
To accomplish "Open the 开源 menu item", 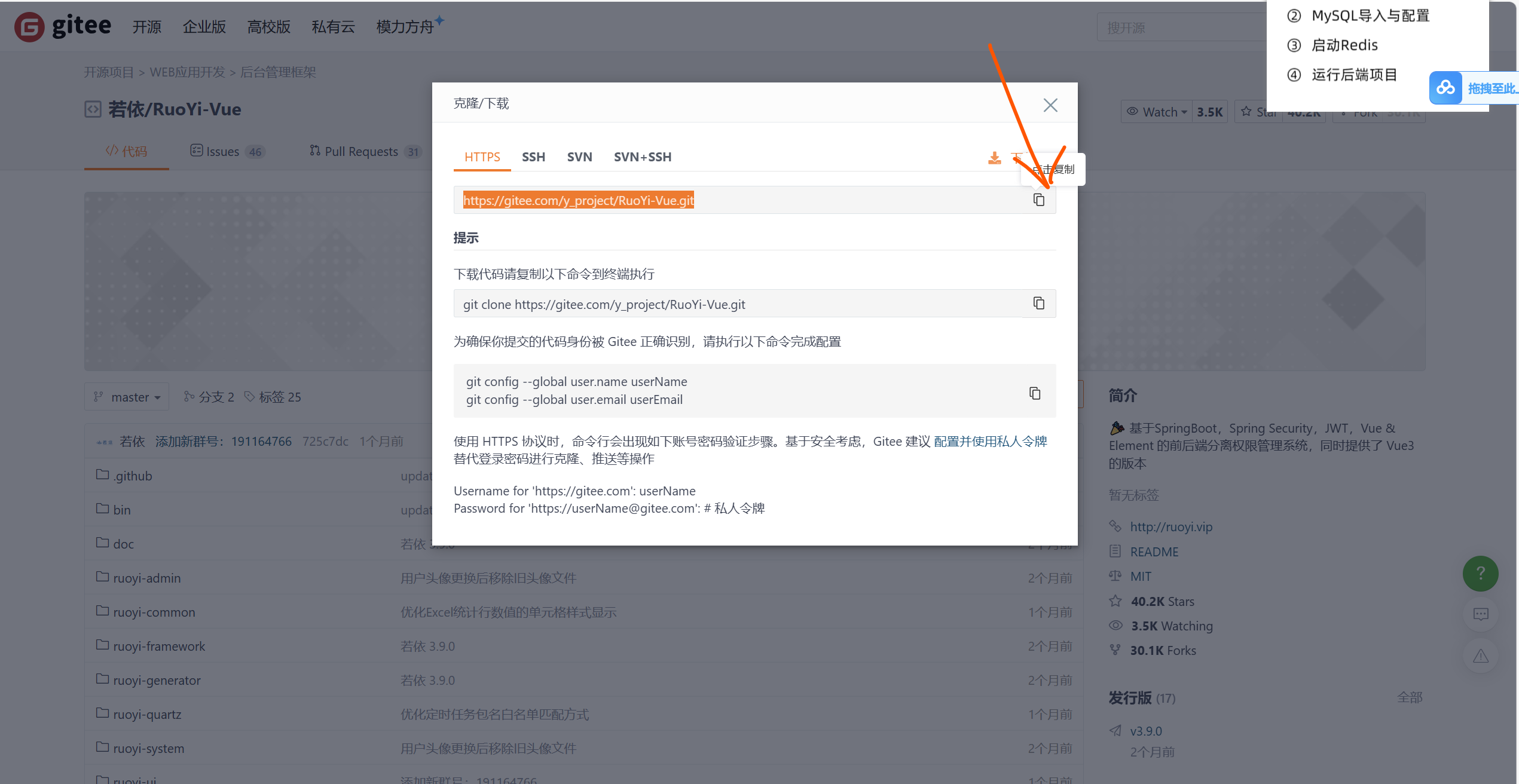I will (147, 27).
